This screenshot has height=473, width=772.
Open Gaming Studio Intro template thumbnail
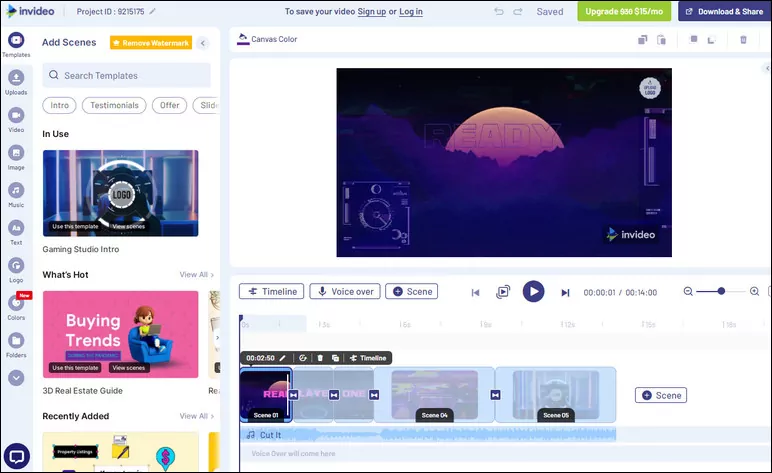121,193
